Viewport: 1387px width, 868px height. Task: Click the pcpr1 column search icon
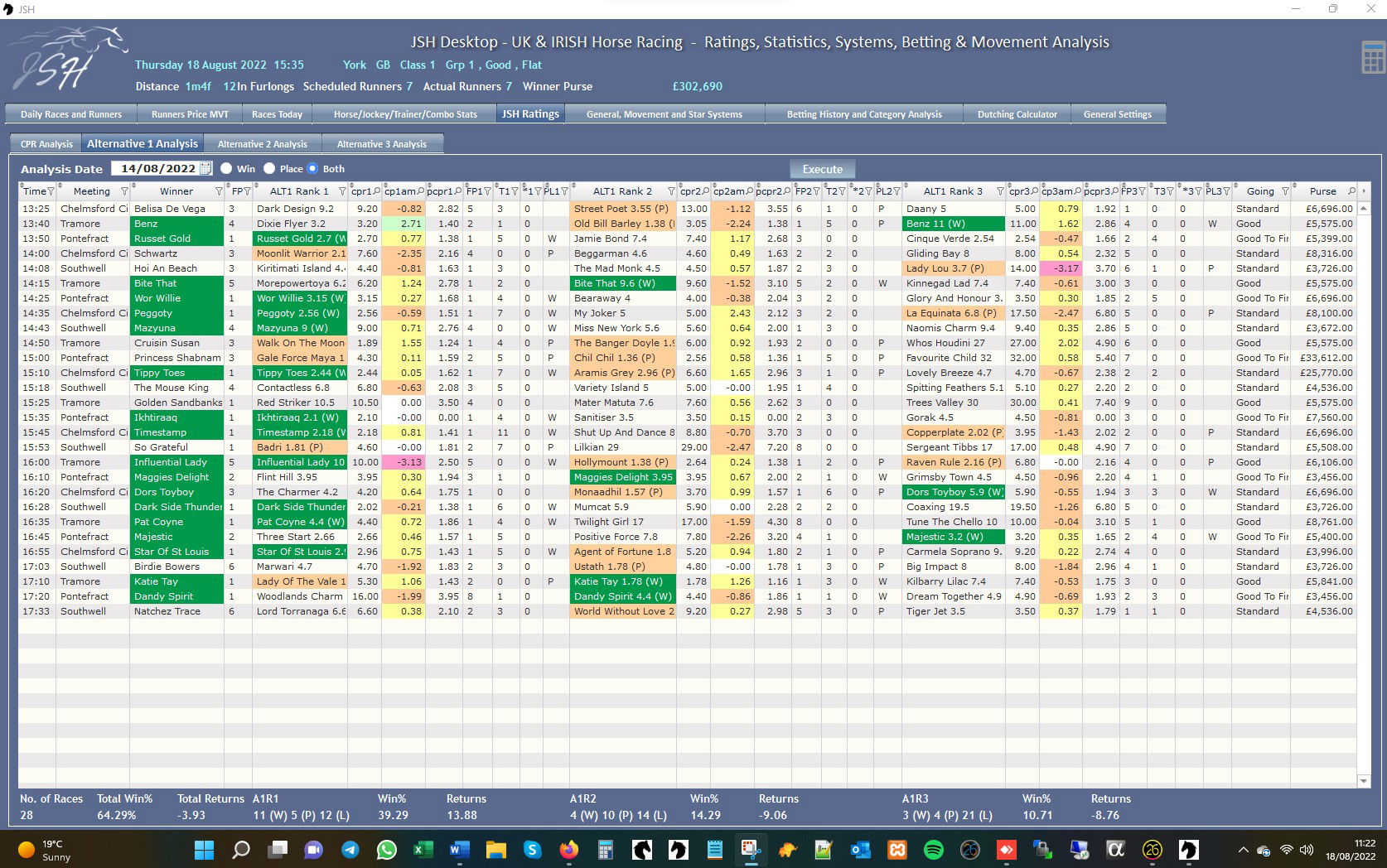(x=458, y=191)
